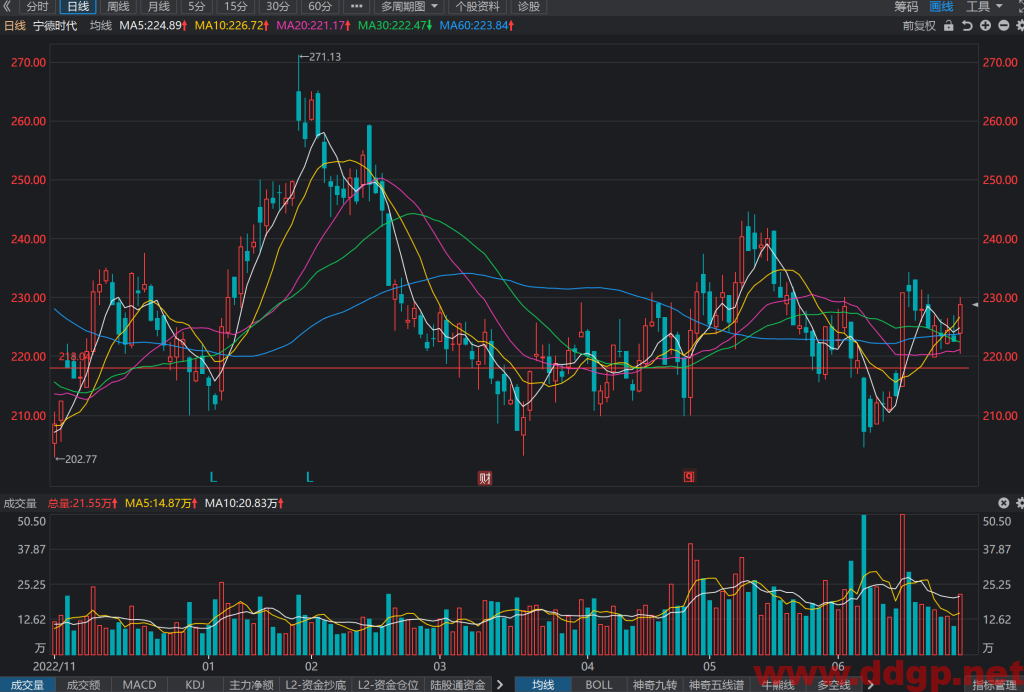Select KDJ indicator tab
Screen dimensions: 1024x692
pos(195,685)
